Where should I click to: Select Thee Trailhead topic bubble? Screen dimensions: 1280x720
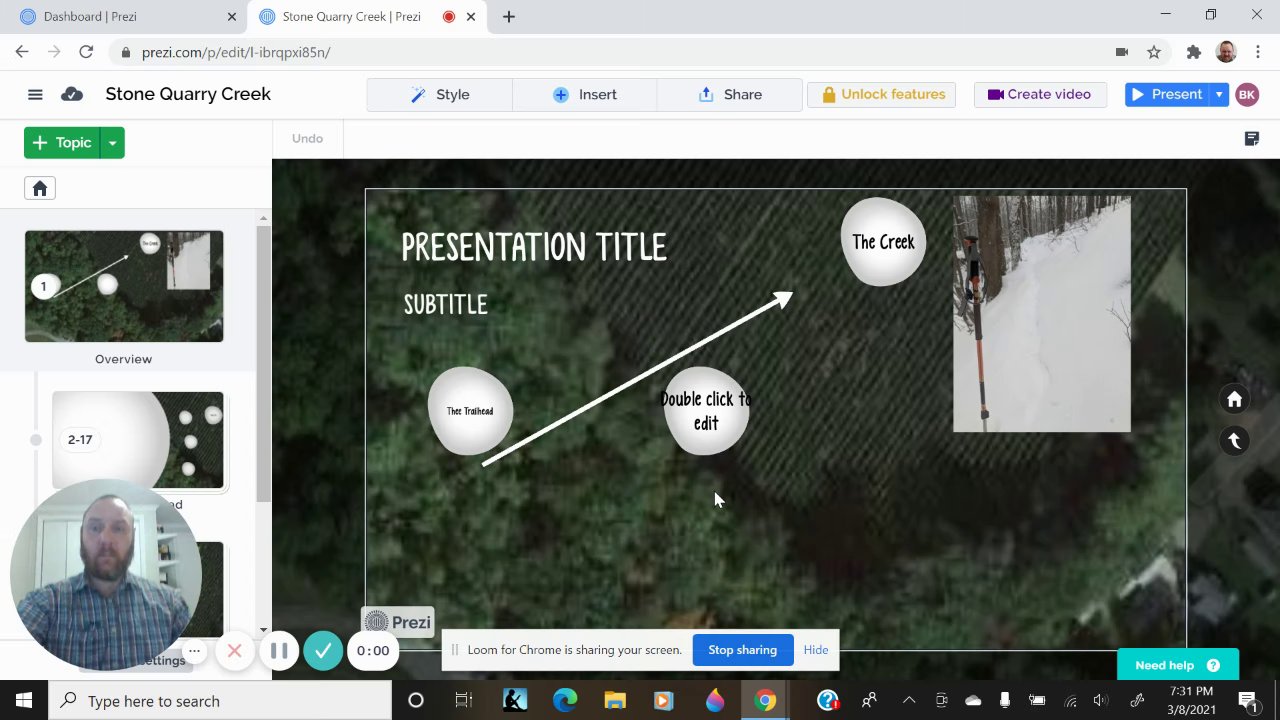[x=470, y=411]
